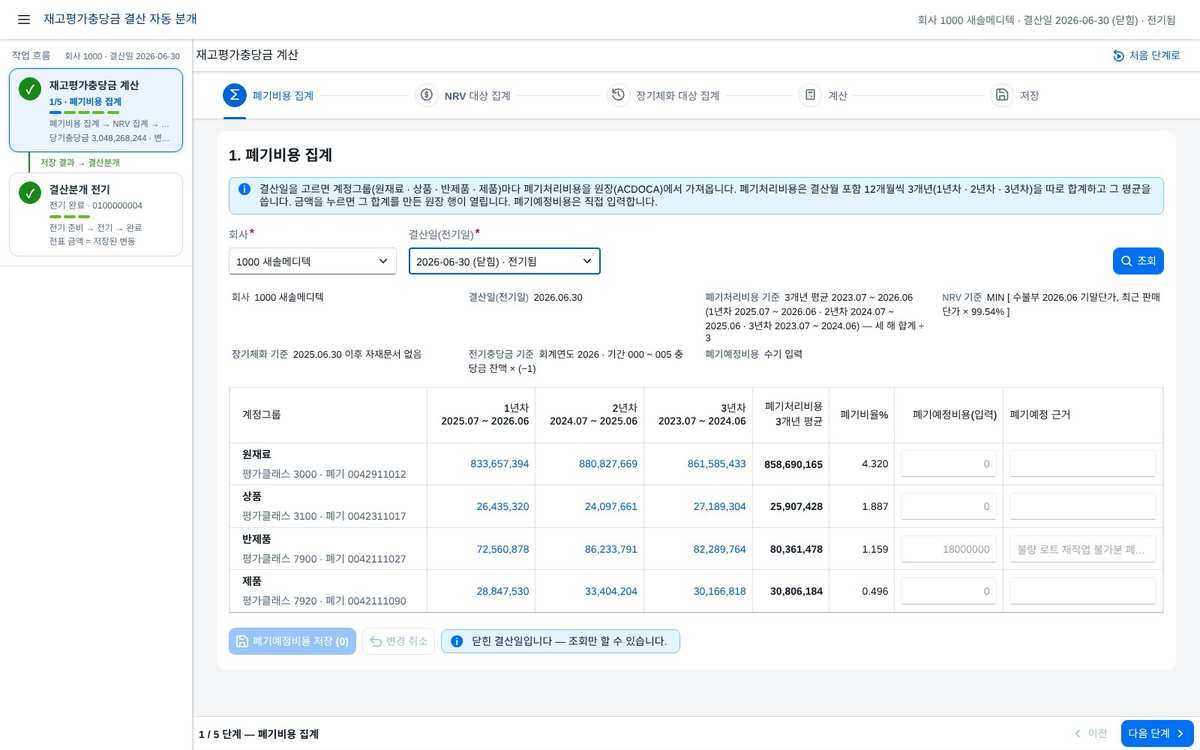1200x750 pixels.
Task: Click the 처음 단계로 link
Action: (x=1146, y=56)
